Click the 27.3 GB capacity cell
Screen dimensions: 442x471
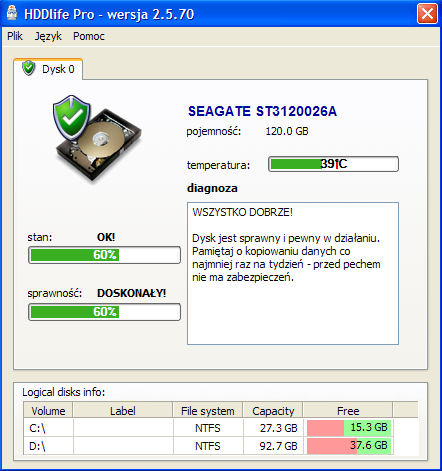[x=273, y=428]
